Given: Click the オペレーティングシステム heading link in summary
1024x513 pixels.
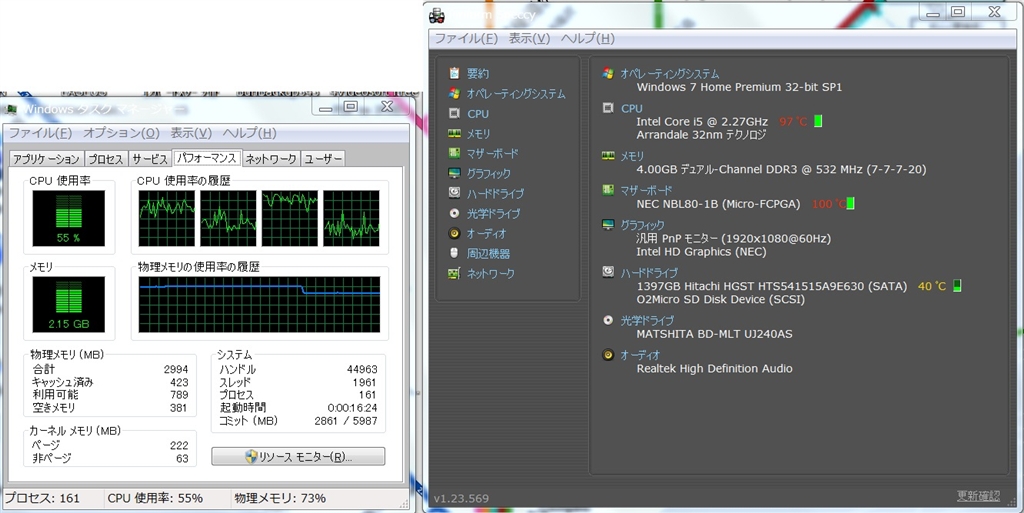Looking at the screenshot, I should coord(669,74).
